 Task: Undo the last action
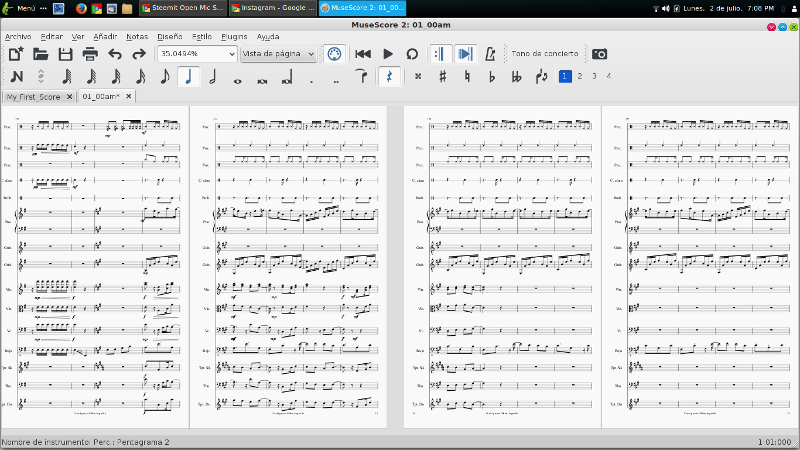[x=115, y=54]
